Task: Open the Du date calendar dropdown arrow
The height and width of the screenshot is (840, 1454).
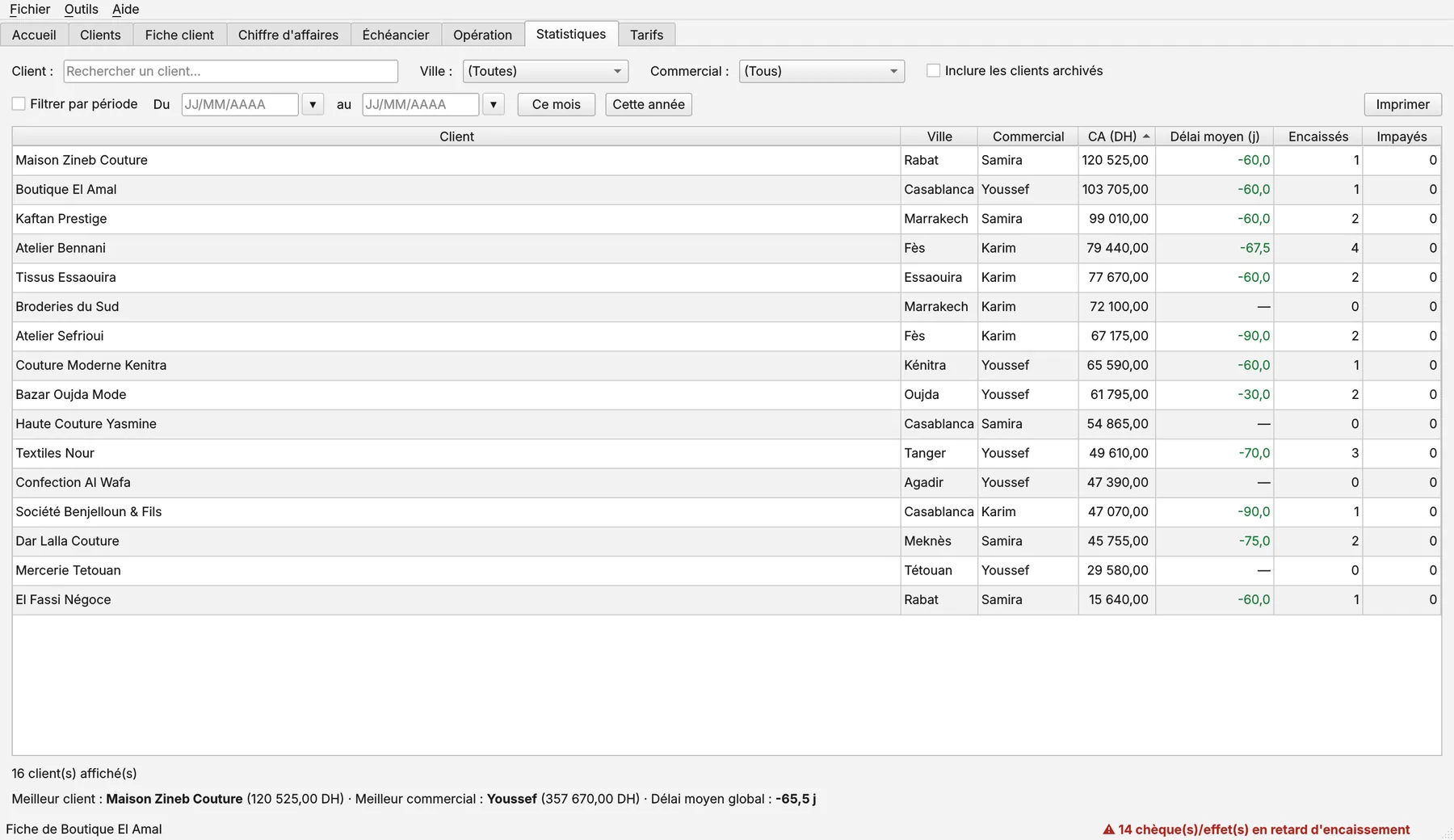Action: [313, 104]
